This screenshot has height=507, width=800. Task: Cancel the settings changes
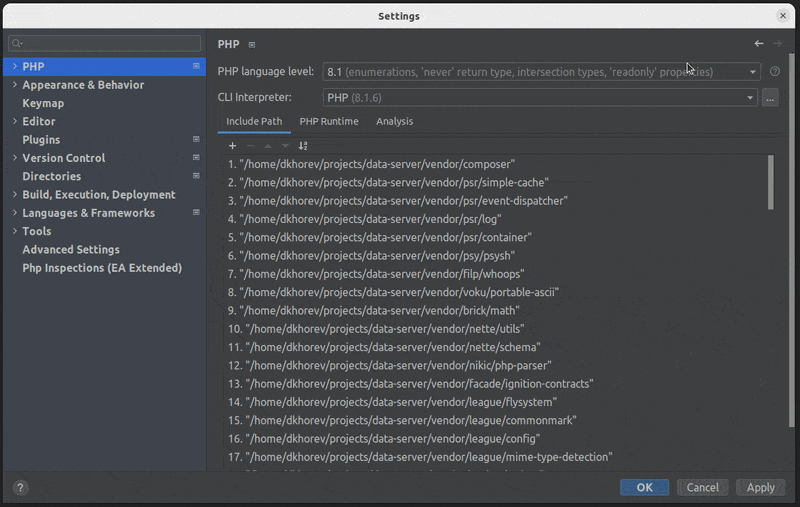tap(703, 488)
